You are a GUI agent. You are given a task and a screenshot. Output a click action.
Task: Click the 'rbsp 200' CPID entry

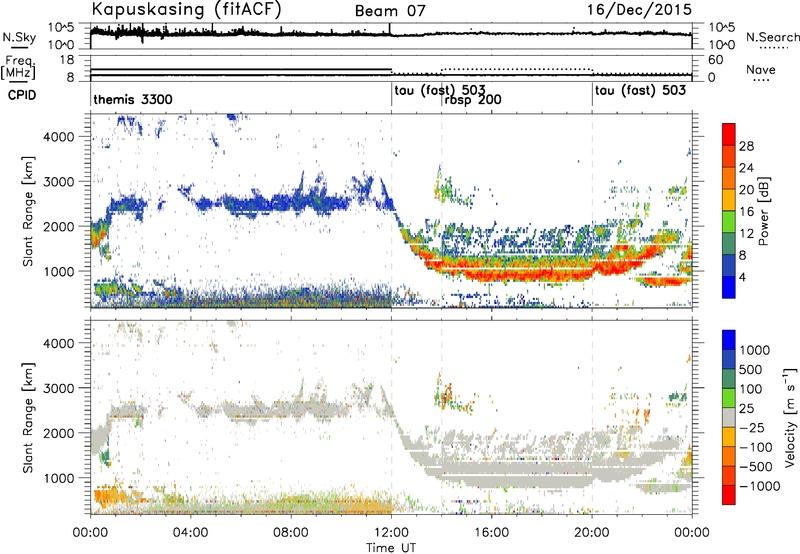[472, 100]
